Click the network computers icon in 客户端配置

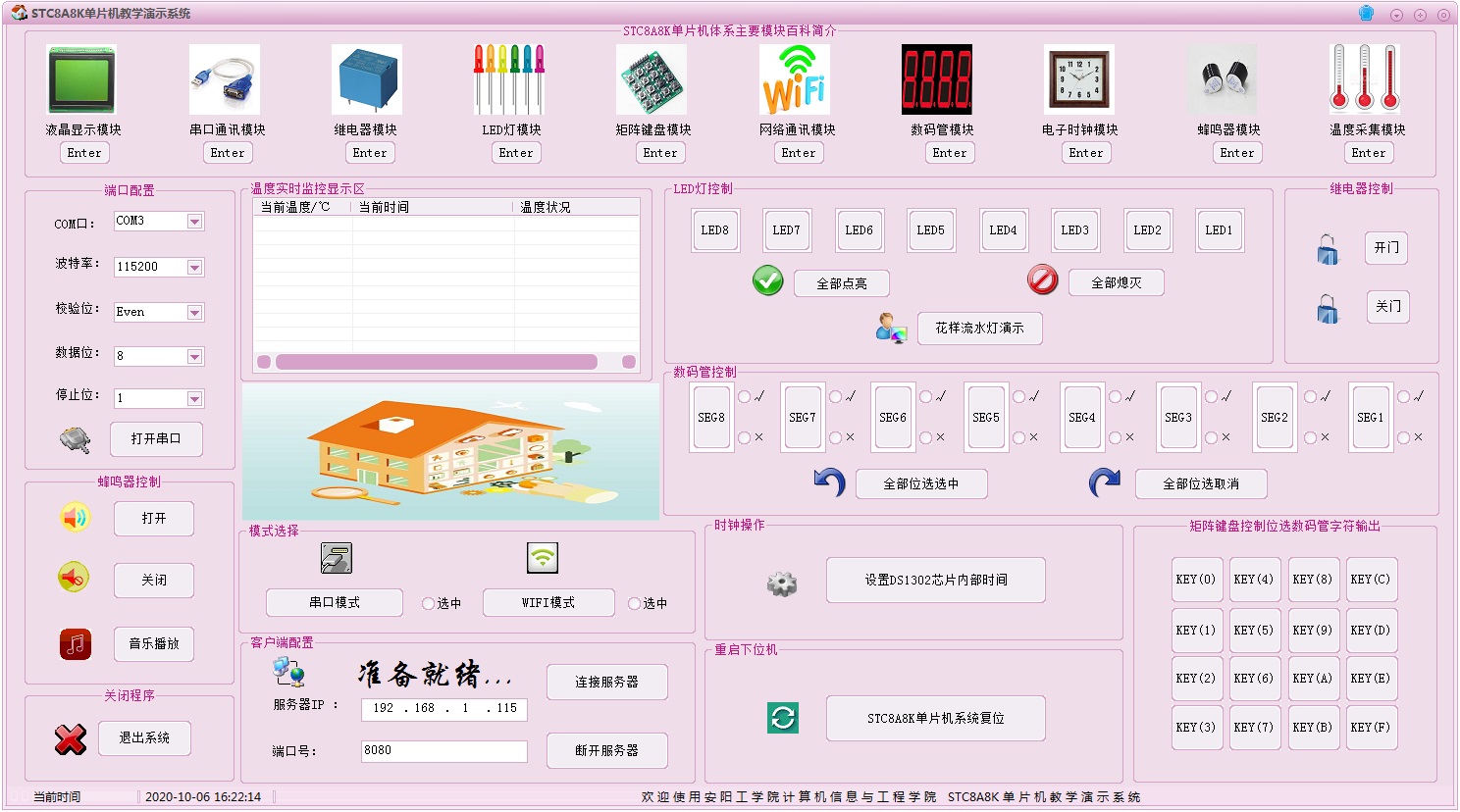(289, 672)
